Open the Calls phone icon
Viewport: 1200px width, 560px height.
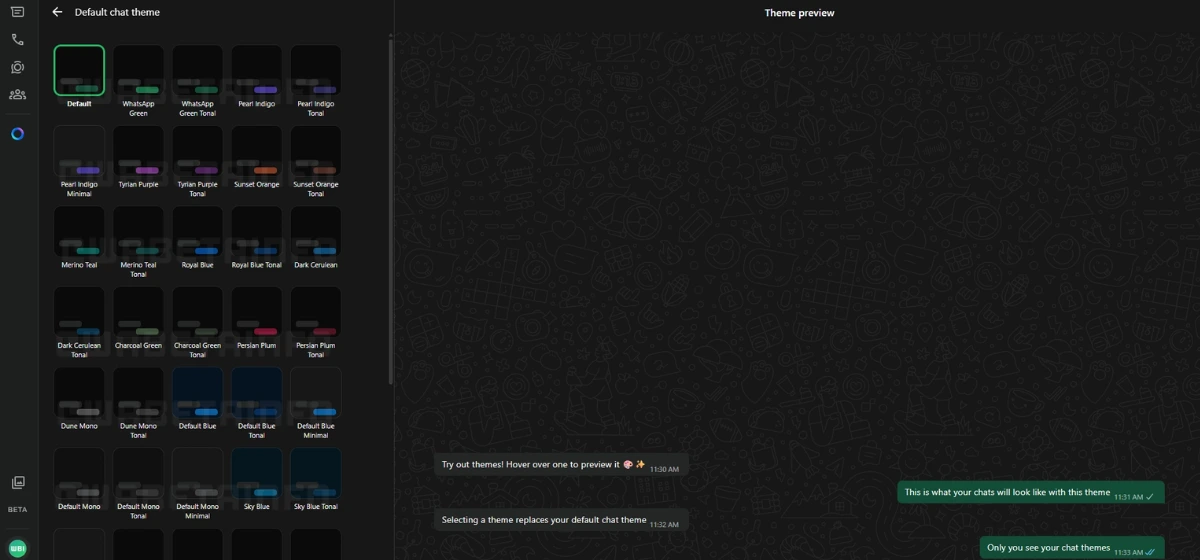(17, 40)
